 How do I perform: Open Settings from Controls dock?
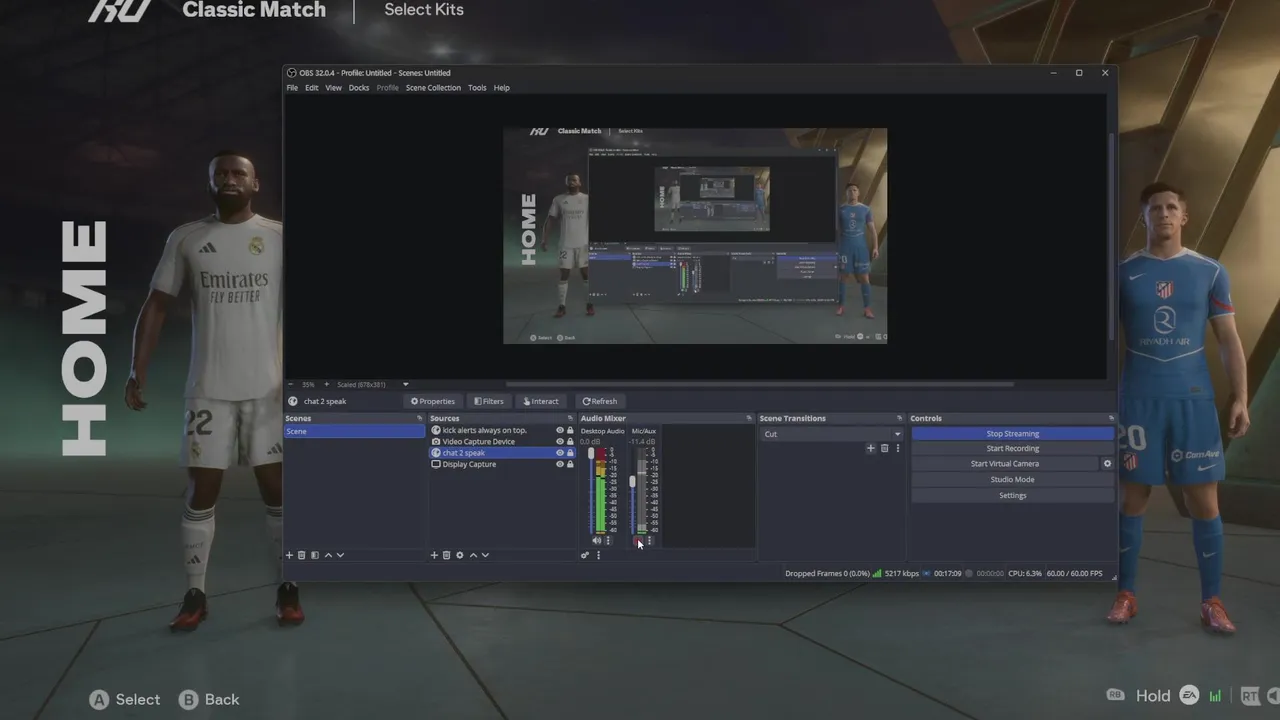pos(1013,496)
